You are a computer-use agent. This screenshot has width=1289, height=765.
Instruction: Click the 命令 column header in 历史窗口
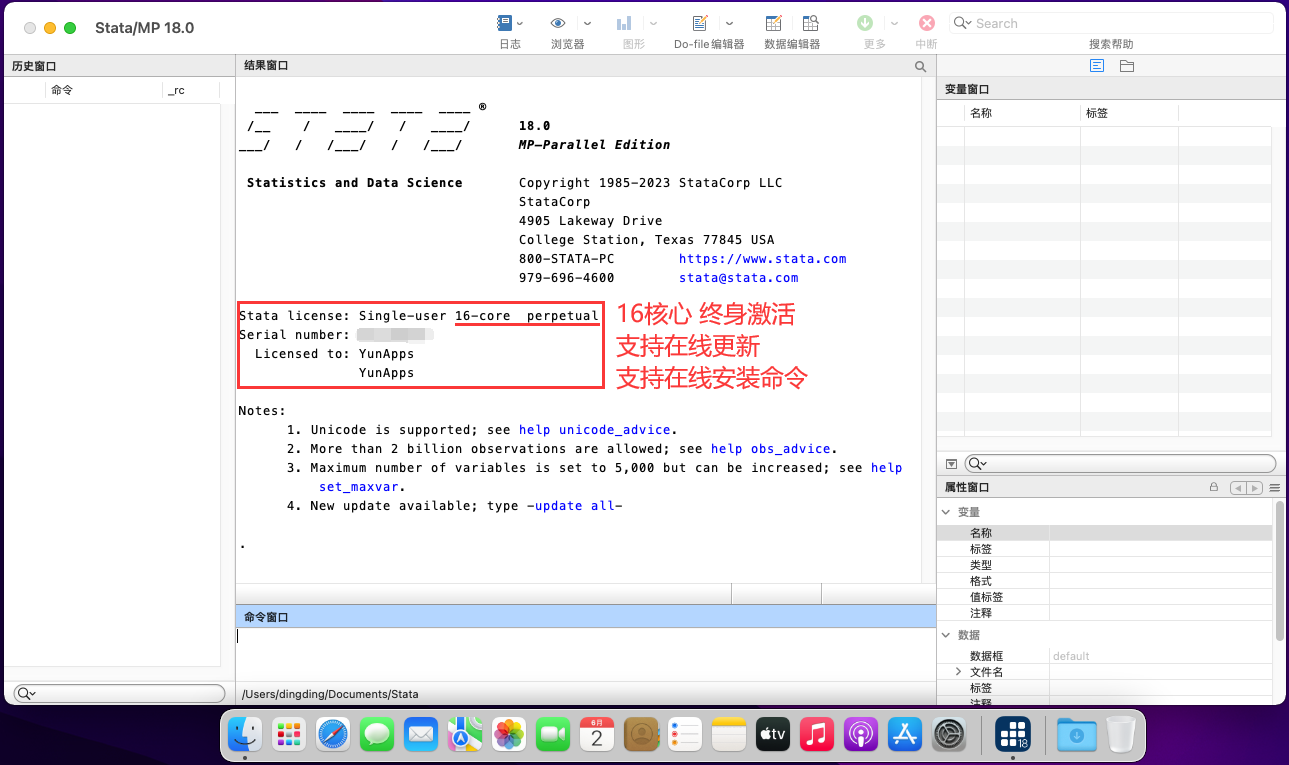104,90
